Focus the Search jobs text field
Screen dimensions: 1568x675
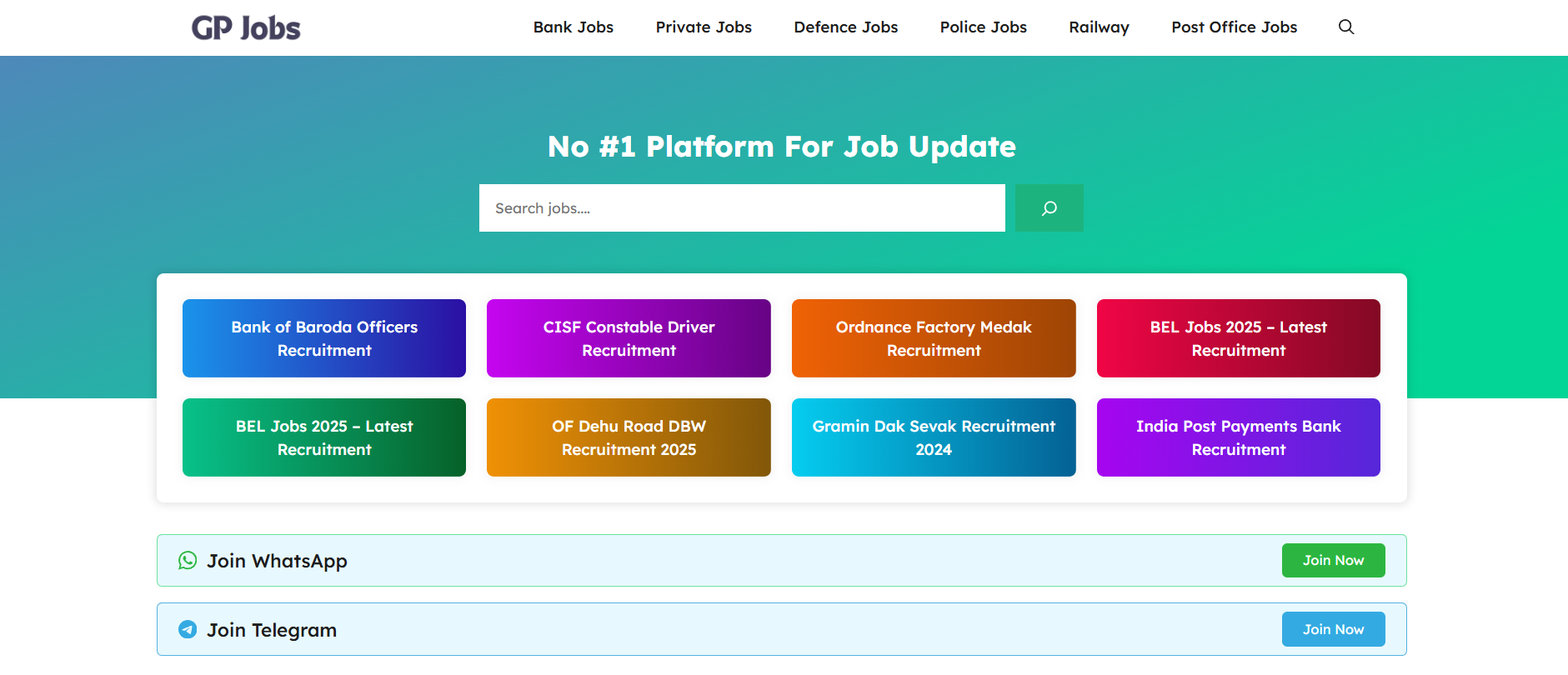coord(742,208)
